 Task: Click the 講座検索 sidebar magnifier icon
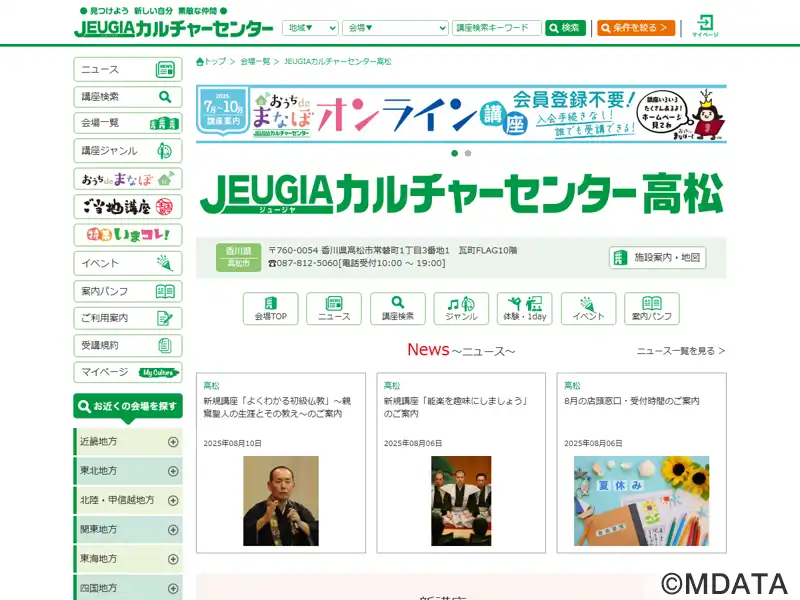tap(165, 96)
